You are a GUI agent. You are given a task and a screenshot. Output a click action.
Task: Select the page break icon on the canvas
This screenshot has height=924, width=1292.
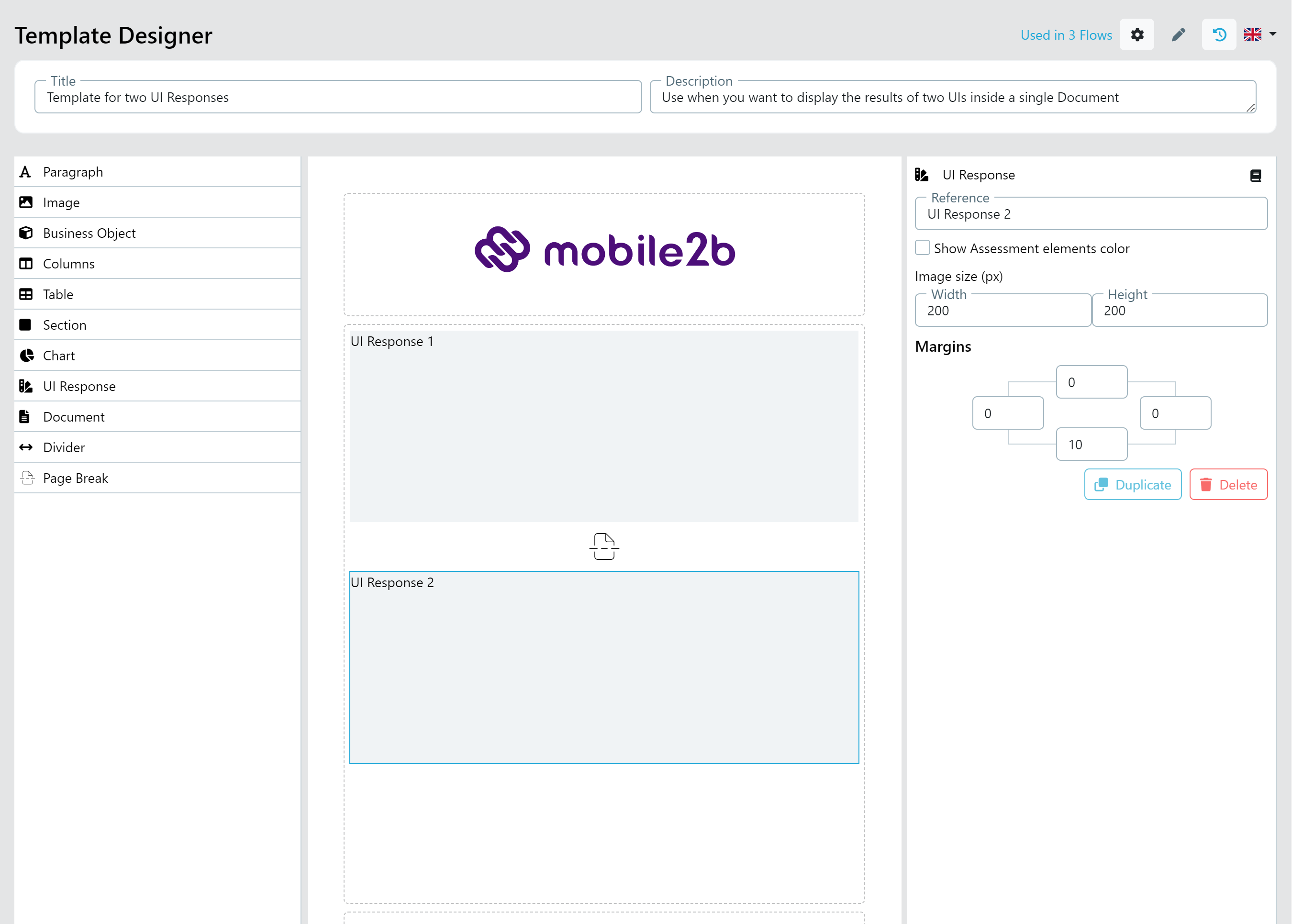(x=603, y=546)
